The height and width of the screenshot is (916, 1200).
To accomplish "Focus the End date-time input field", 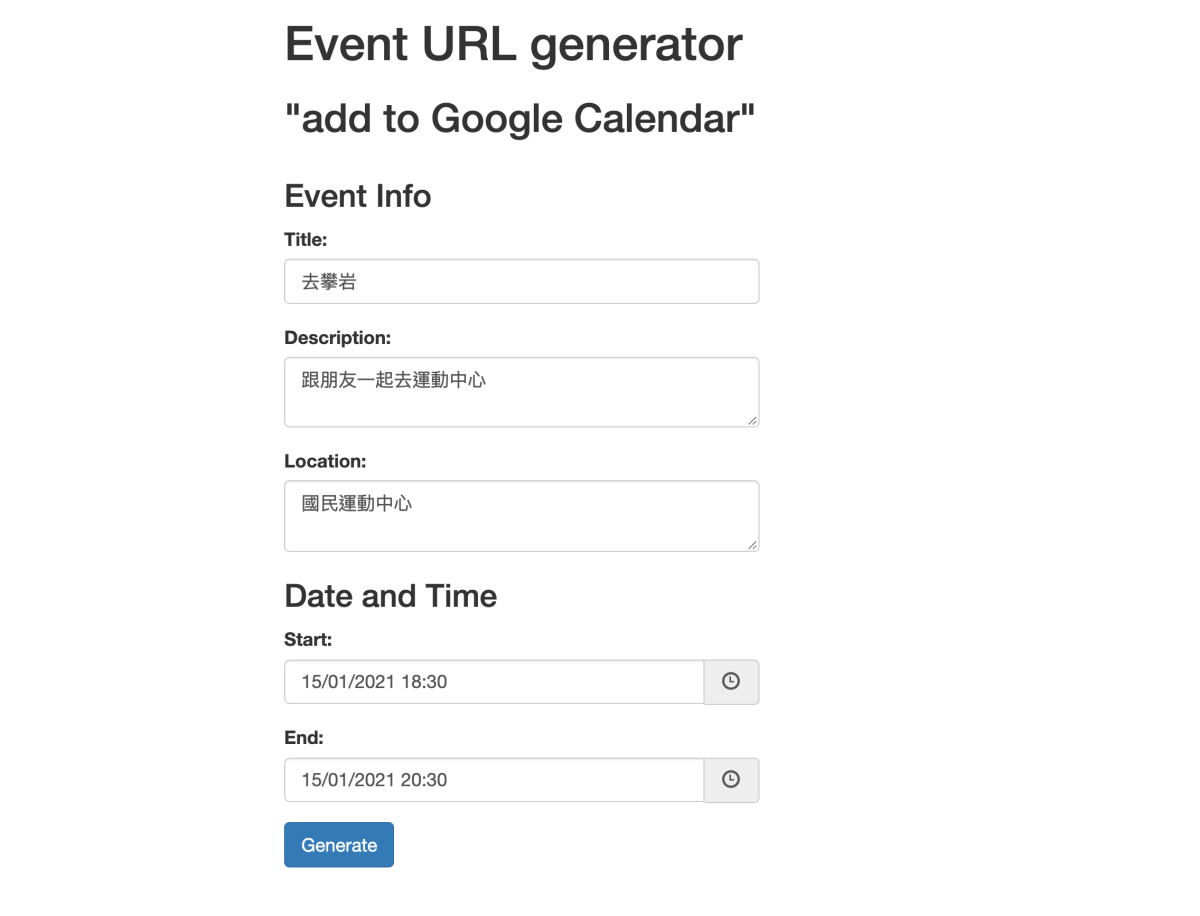I will [x=494, y=780].
